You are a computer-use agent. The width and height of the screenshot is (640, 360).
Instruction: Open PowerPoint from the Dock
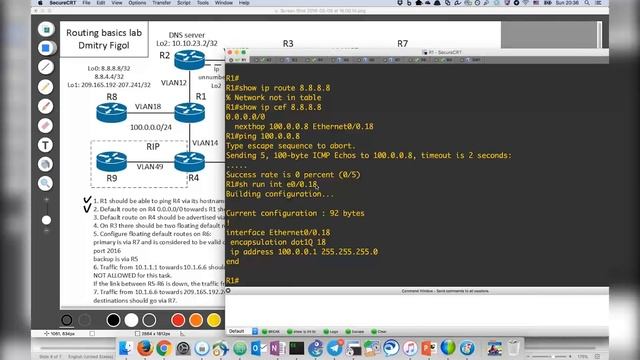point(429,348)
